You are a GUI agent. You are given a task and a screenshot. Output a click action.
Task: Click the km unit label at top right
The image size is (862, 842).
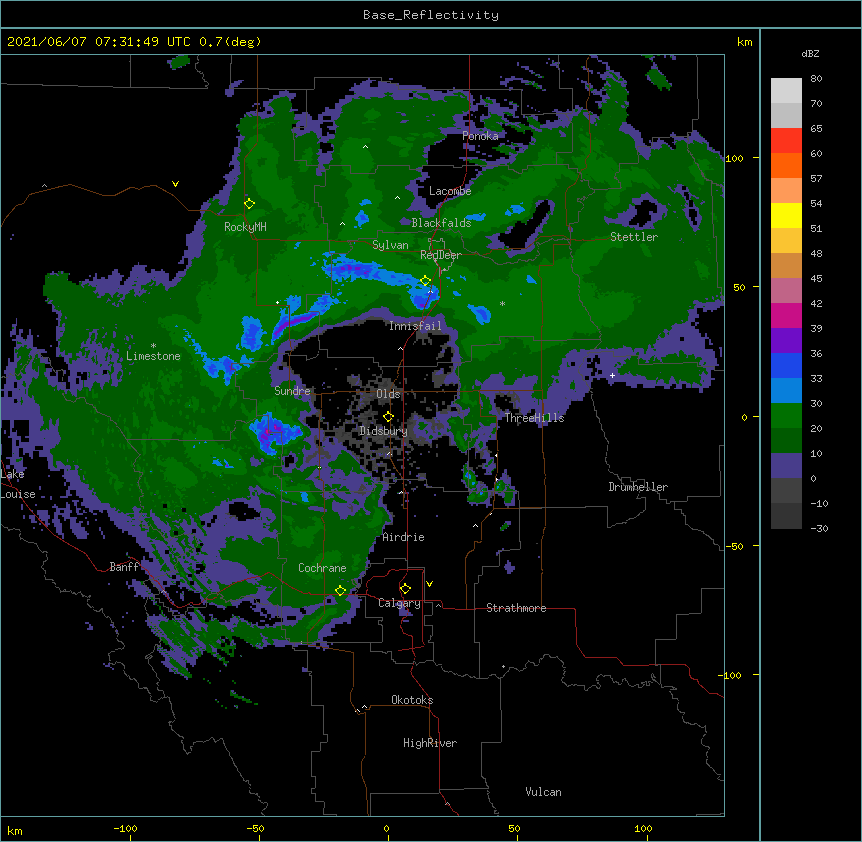745,42
